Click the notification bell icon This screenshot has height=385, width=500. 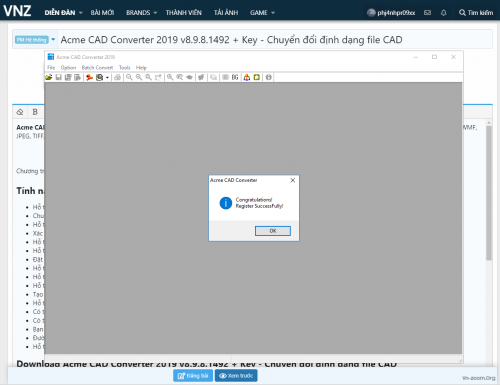tap(444, 13)
